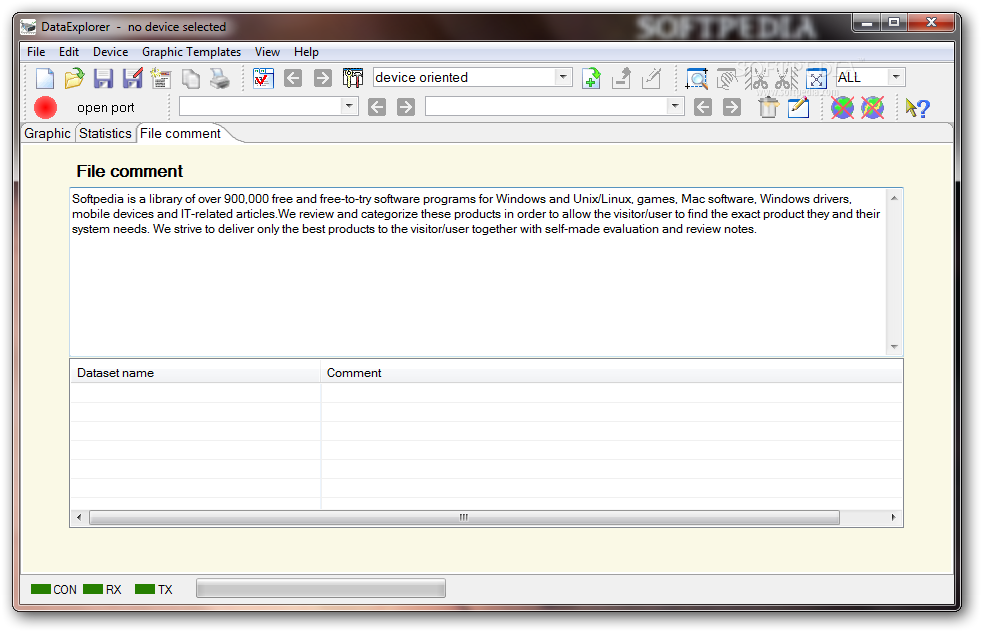Click the table scroll right arrow
Screen dimensions: 982x632
(894, 517)
